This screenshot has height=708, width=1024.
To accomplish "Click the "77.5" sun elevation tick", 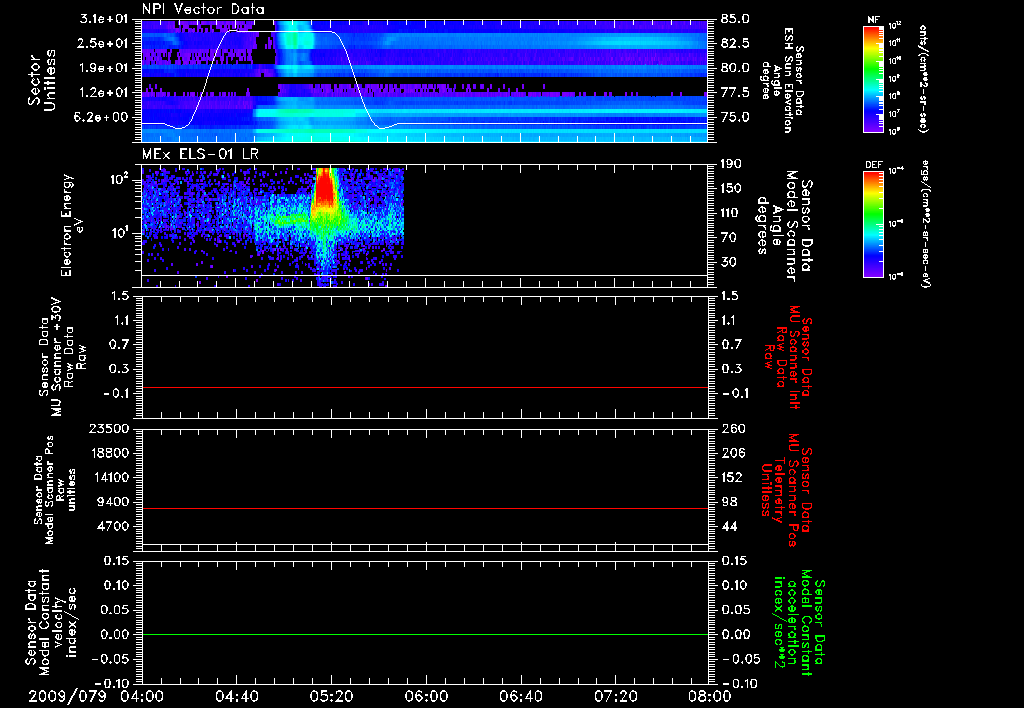I will (x=735, y=93).
